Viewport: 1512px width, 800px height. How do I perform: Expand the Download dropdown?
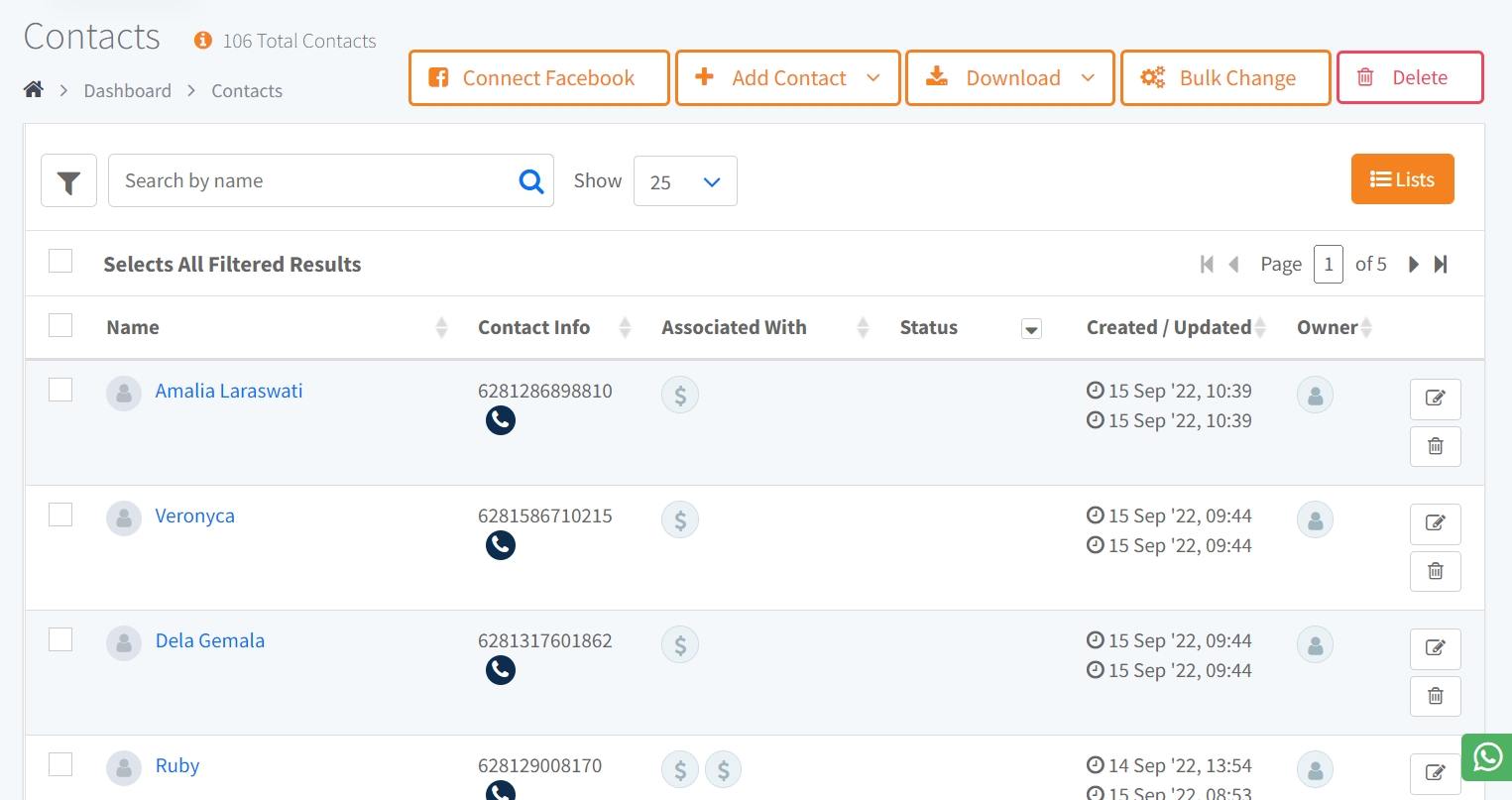(1088, 78)
